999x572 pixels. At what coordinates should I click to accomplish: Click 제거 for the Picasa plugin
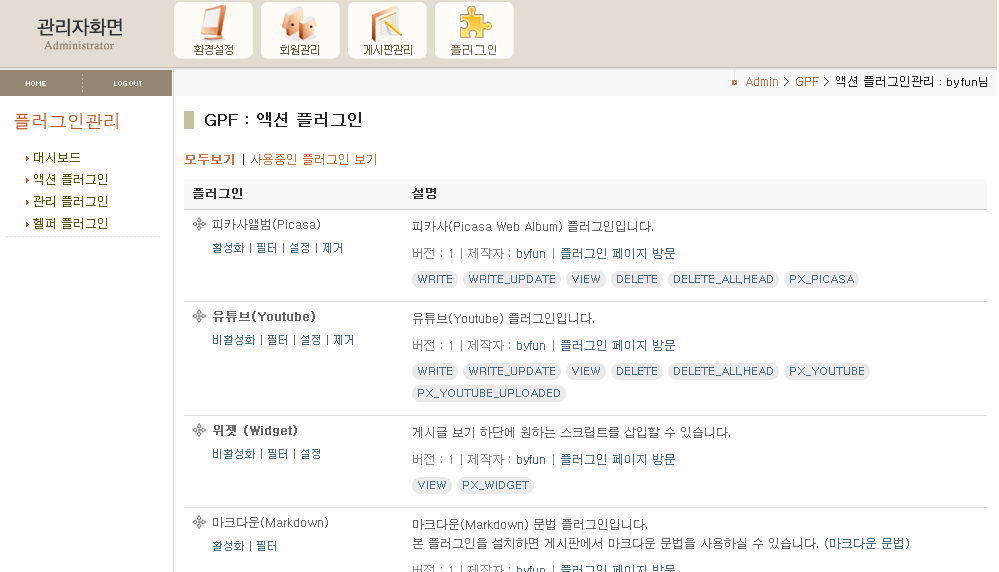[333, 248]
